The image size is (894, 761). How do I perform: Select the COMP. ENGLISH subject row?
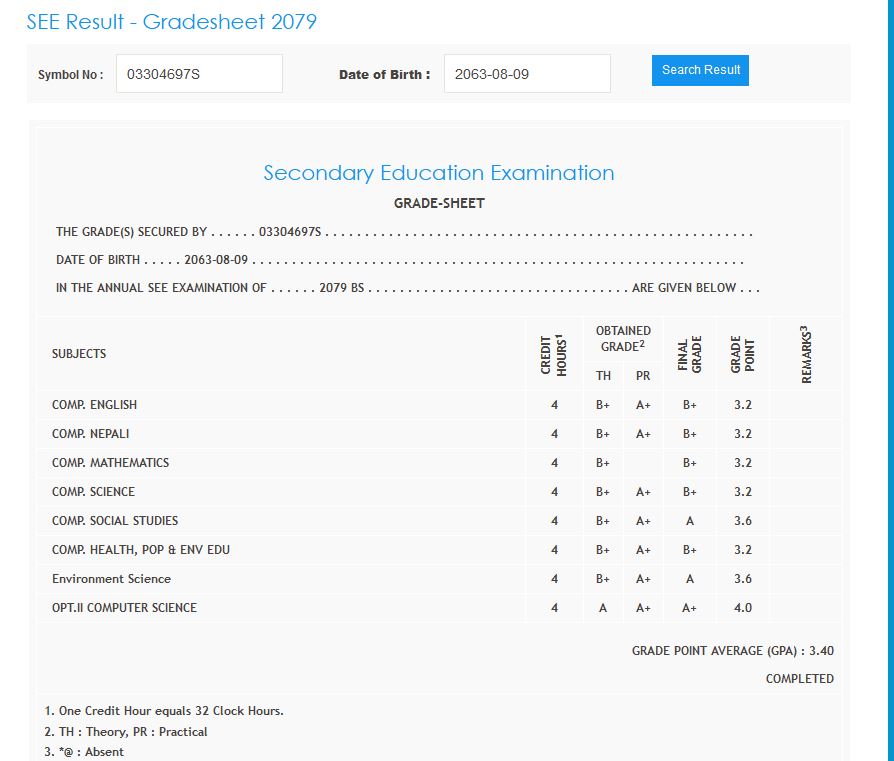(95, 405)
